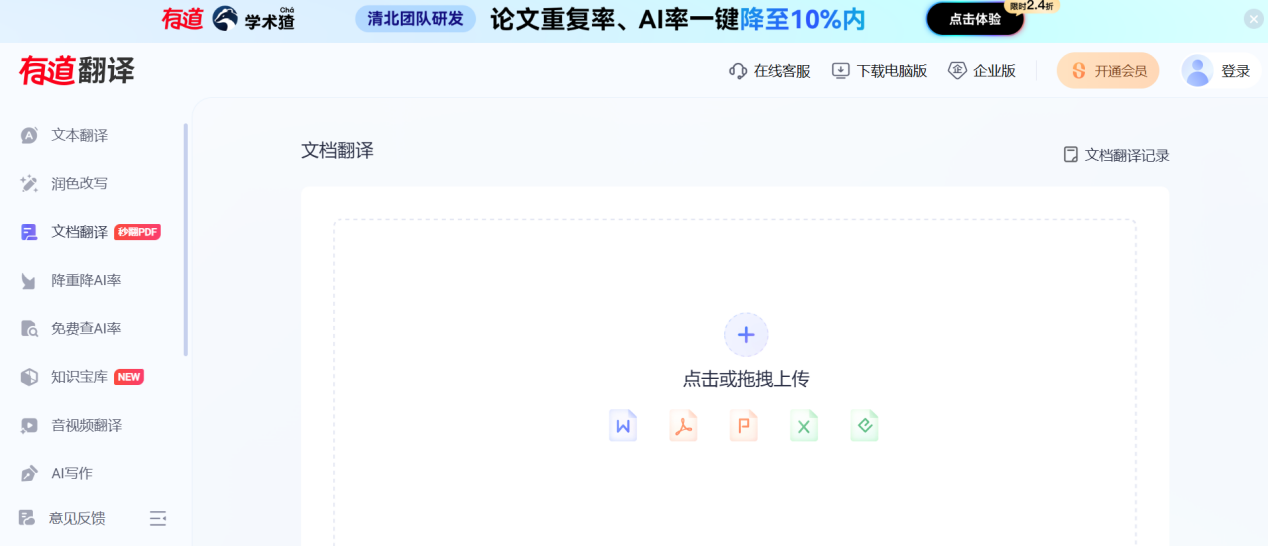1268x546 pixels.
Task: Click the 文档翻译记录 record icon
Action: pos(1071,155)
